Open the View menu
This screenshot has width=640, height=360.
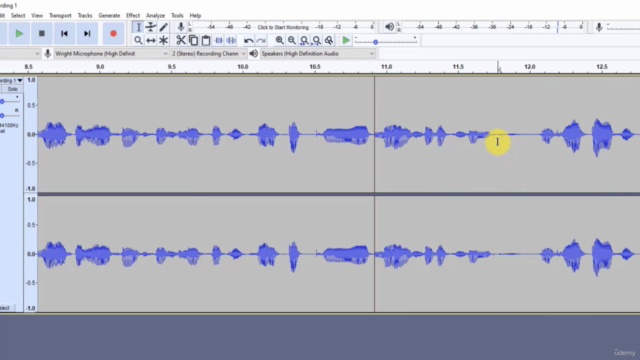pos(37,16)
